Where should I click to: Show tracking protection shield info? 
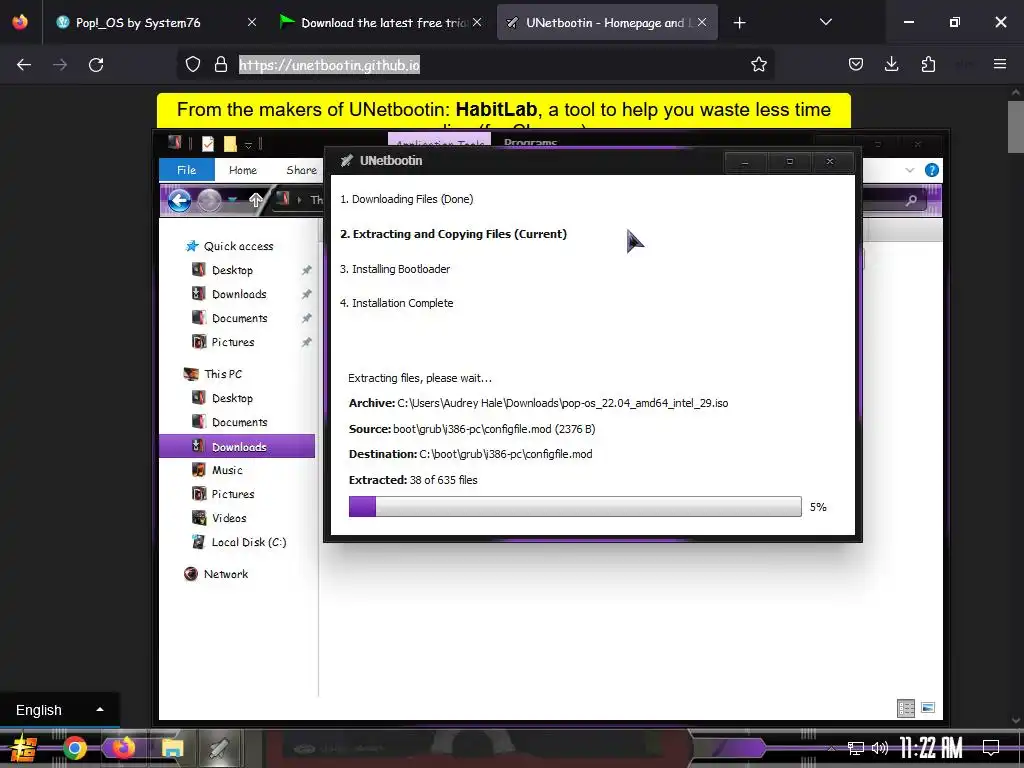click(x=193, y=64)
